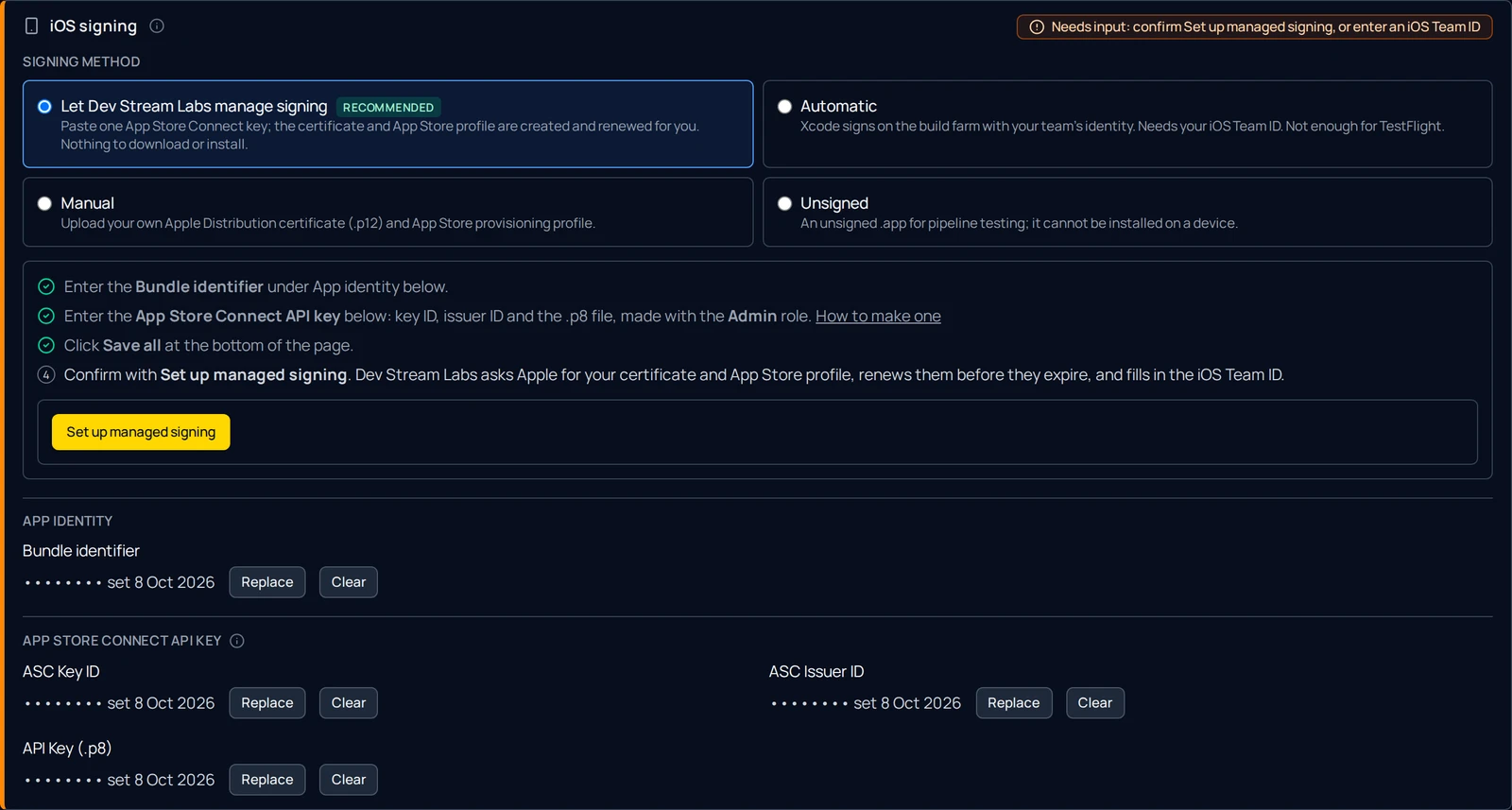1512x810 pixels.
Task: Click info icon next to App Store Connect API Key
Action: pos(237,641)
